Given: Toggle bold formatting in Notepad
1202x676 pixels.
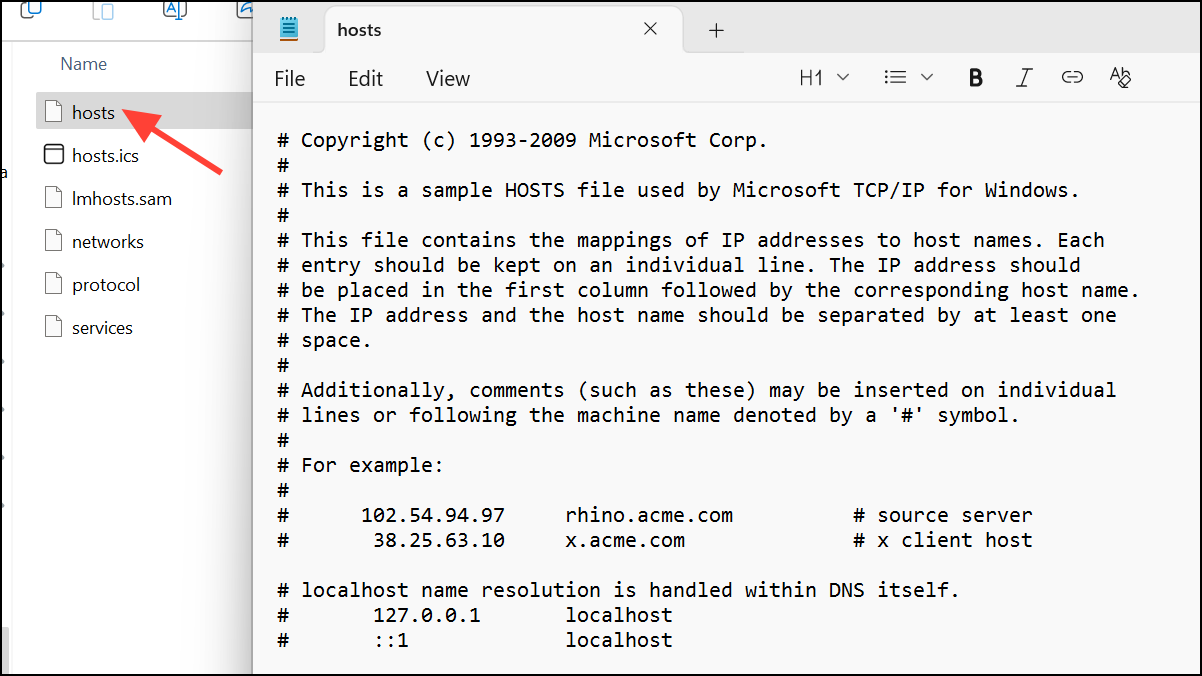Looking at the screenshot, I should click(x=976, y=78).
